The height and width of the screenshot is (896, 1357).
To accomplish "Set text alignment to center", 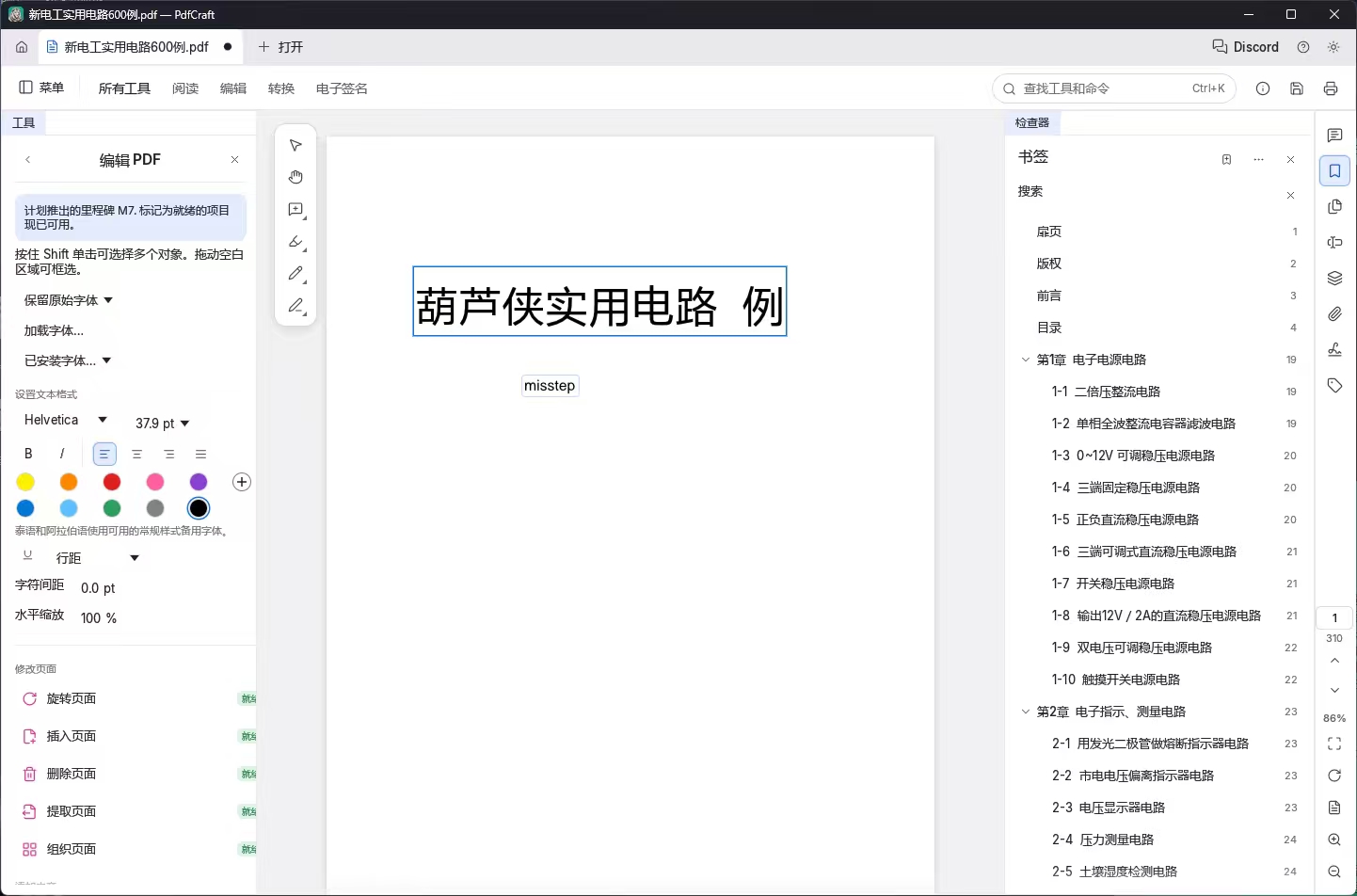I will pos(137,455).
